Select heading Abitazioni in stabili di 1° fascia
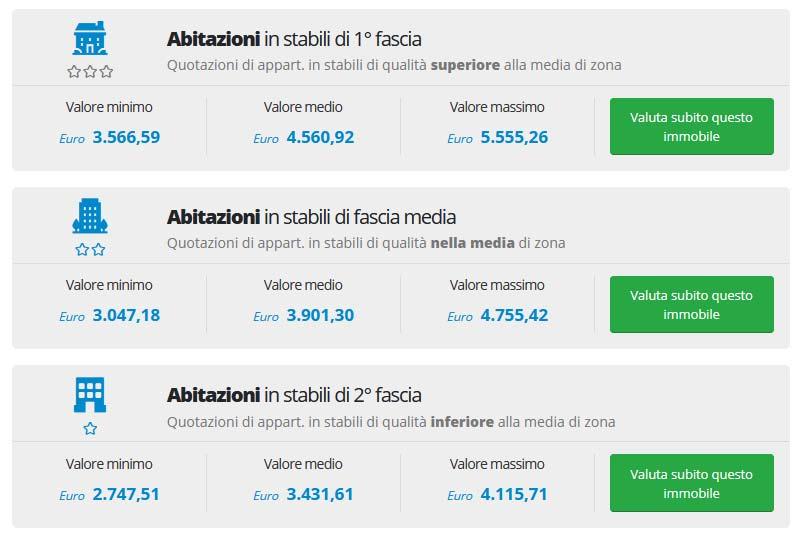 pos(294,39)
